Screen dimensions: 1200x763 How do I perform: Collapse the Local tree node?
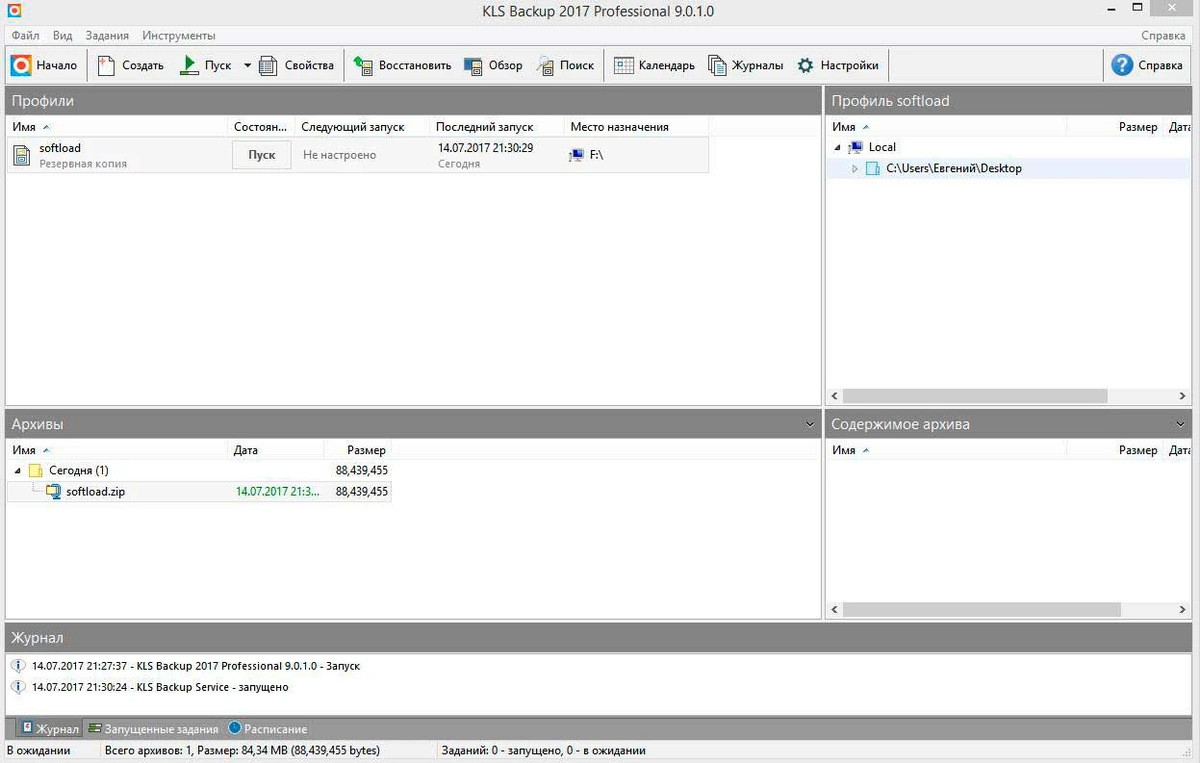[836, 147]
